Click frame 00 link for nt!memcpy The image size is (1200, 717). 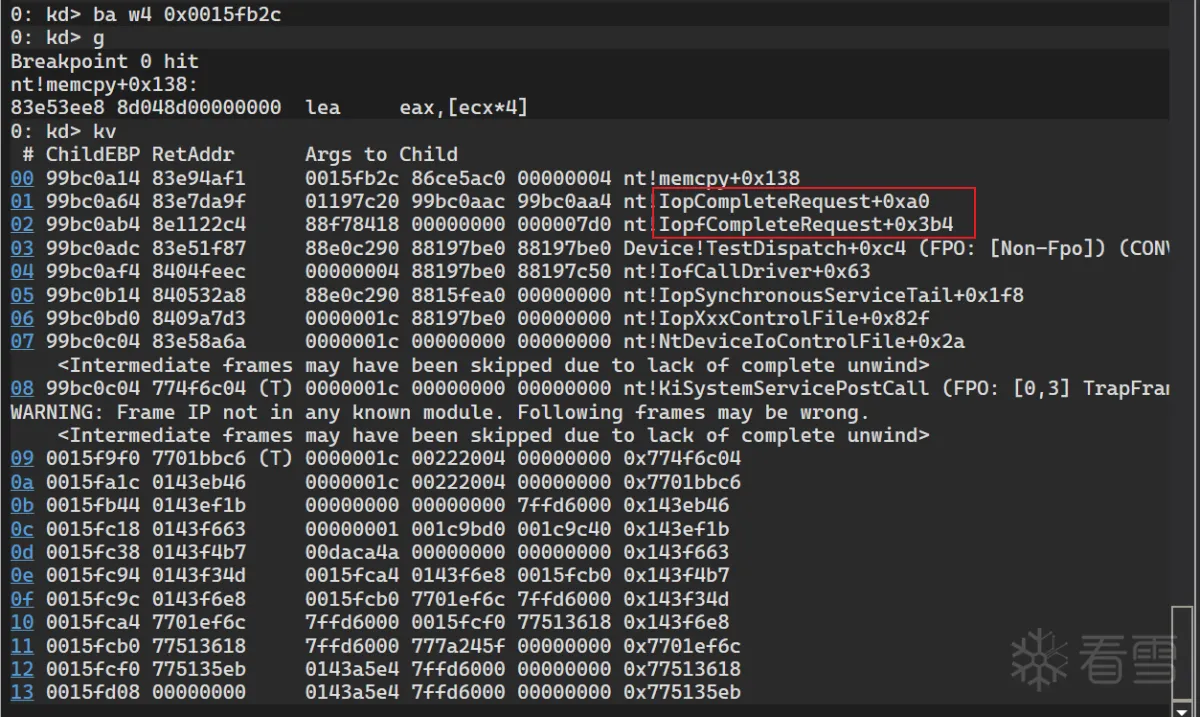[22, 179]
